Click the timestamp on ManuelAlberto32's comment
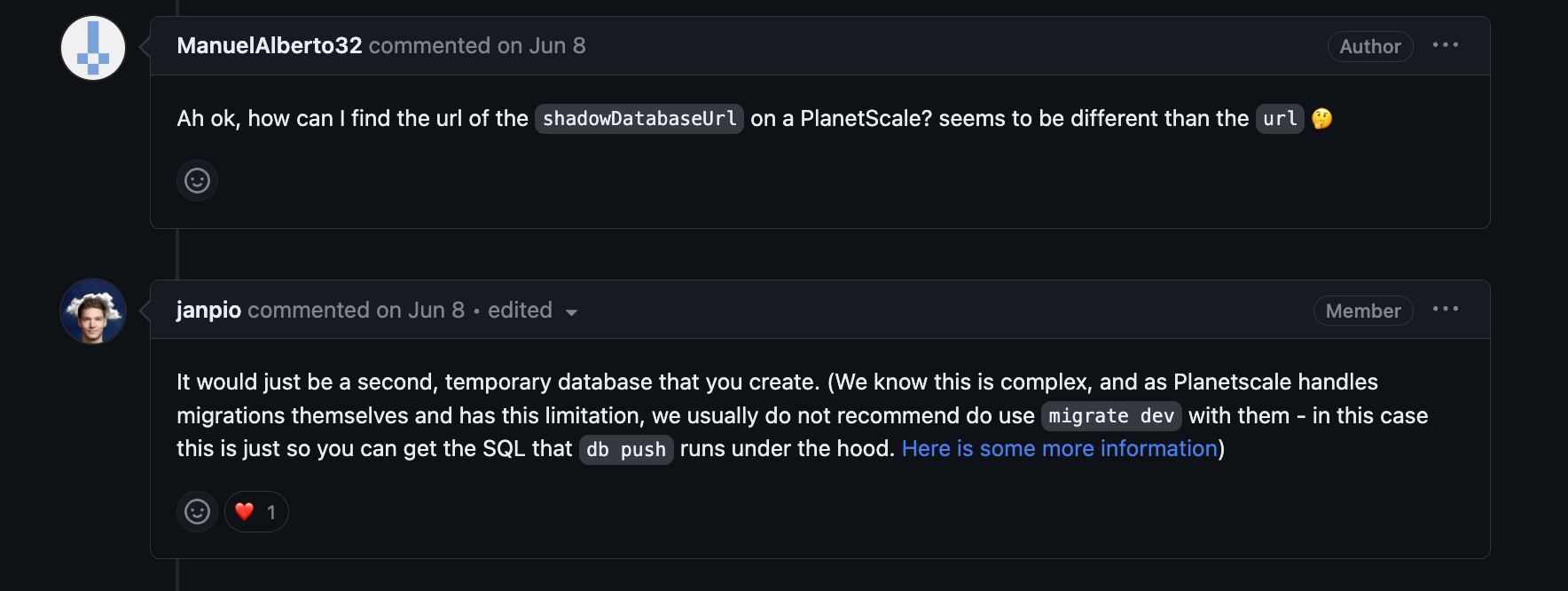Image resolution: width=1568 pixels, height=591 pixels. [541, 46]
